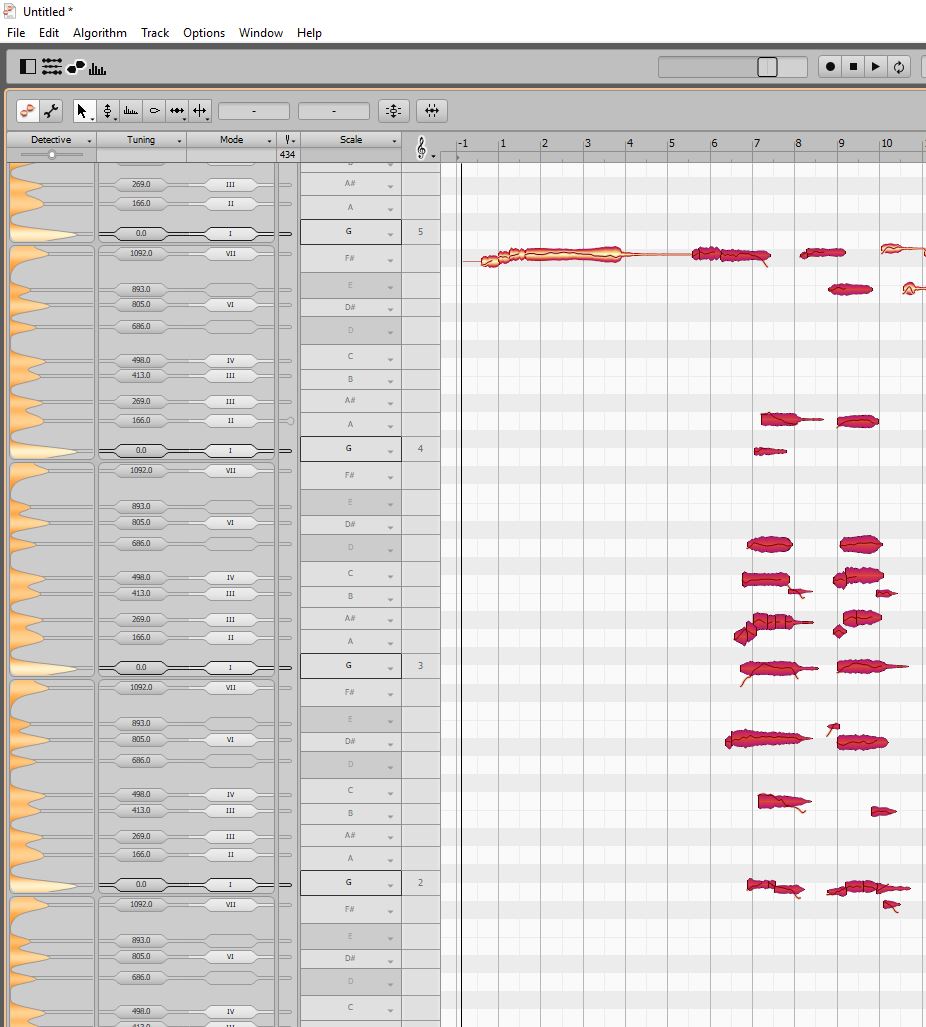Open the note editor blobs icon
The width and height of the screenshot is (926, 1027).
point(76,66)
